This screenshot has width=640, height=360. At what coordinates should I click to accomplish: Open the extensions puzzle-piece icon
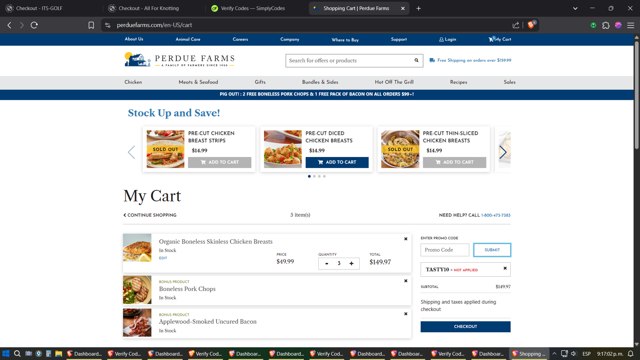pos(606,25)
